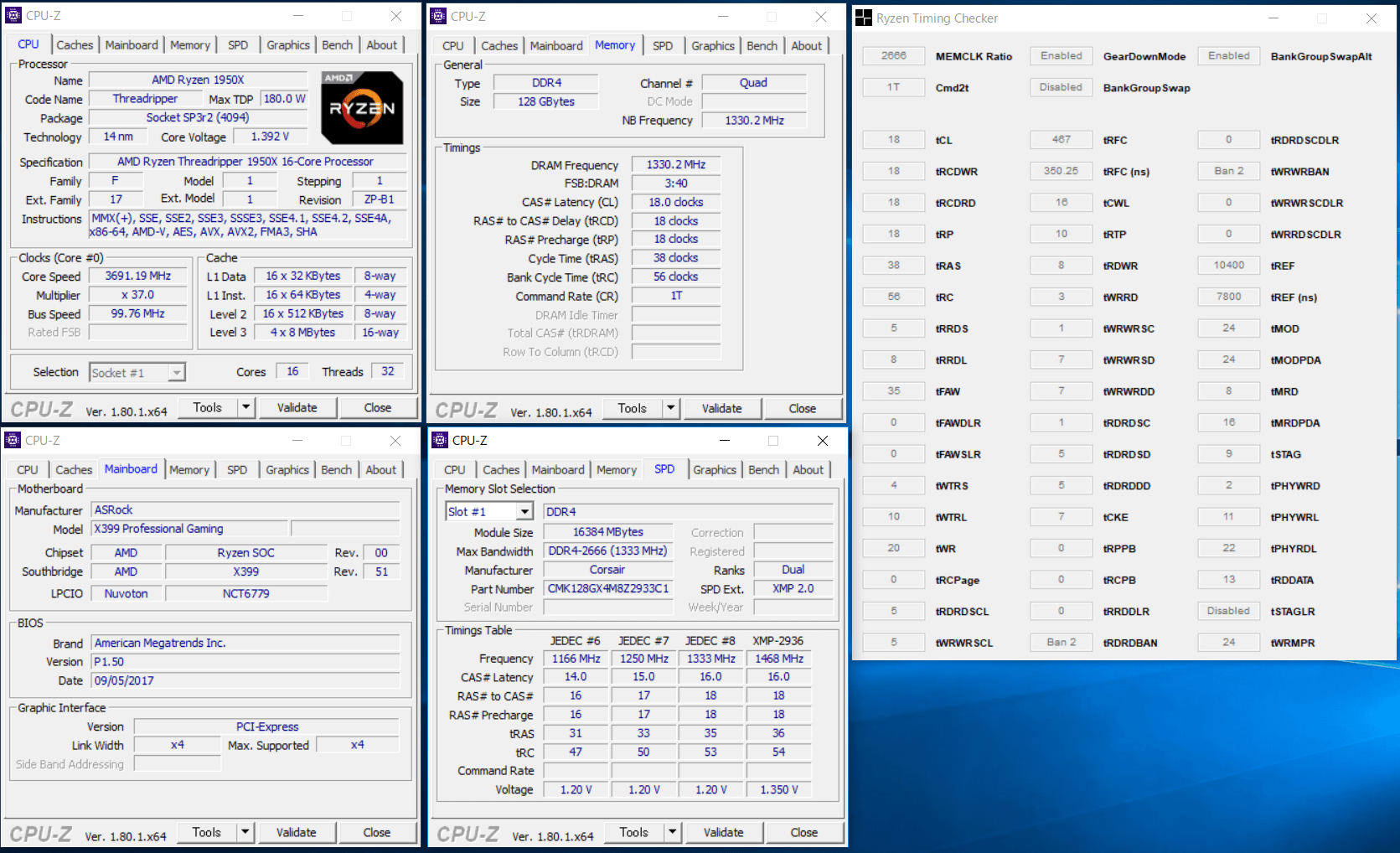Click the MEMCLK Ratio 2666 field
Screen dimensions: 1400x853
tap(894, 56)
